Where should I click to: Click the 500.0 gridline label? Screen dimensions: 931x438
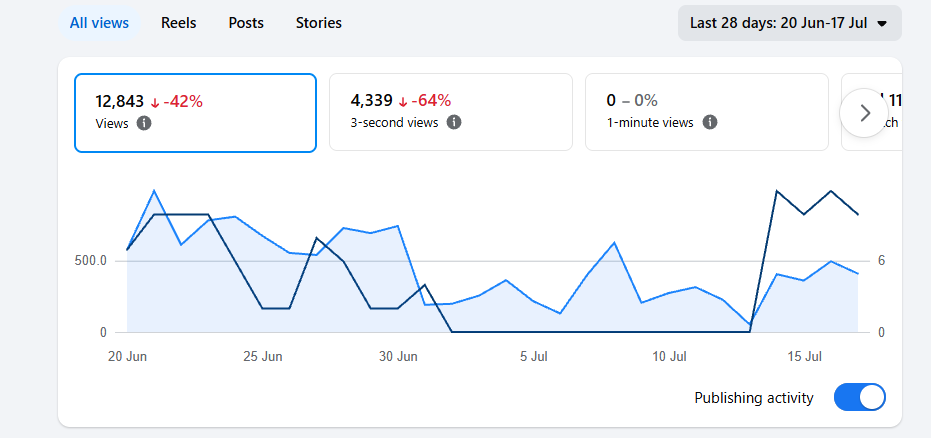(90, 261)
